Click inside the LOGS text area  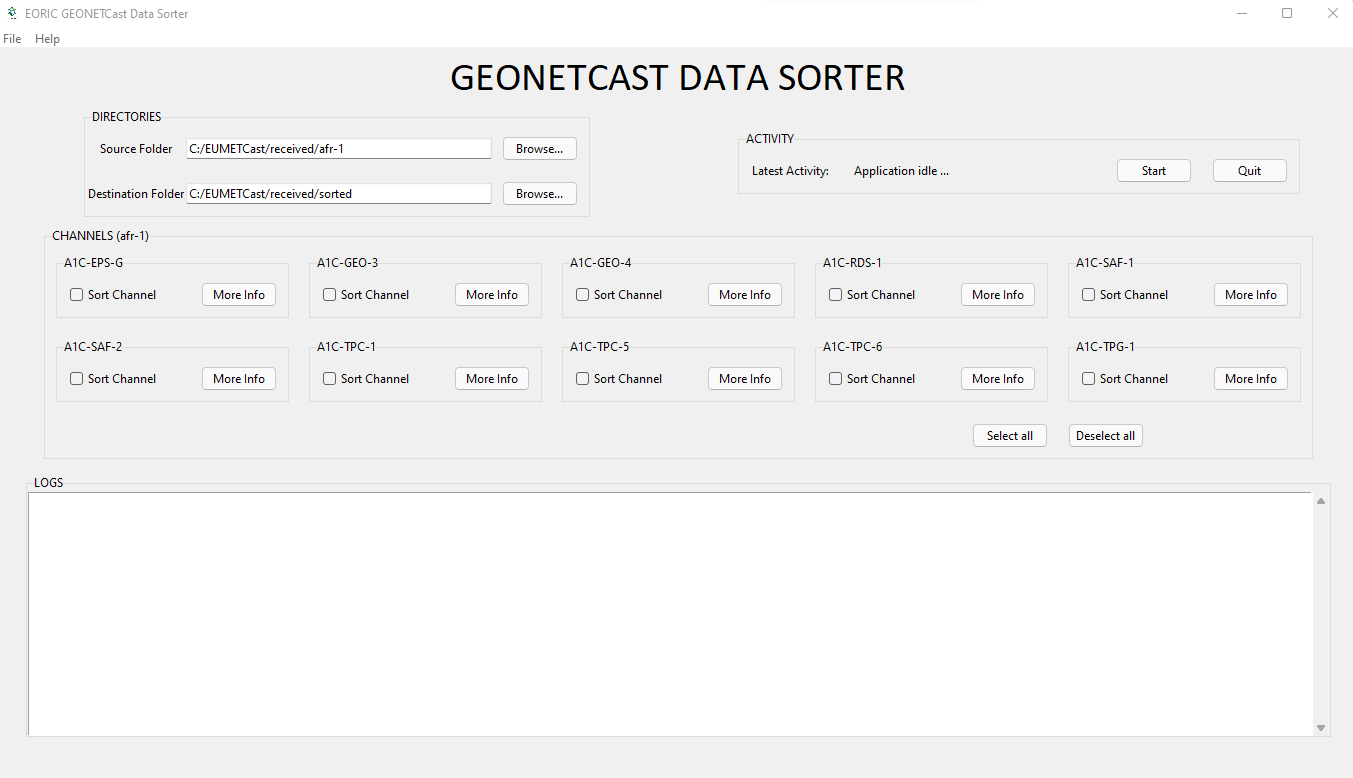coord(670,614)
